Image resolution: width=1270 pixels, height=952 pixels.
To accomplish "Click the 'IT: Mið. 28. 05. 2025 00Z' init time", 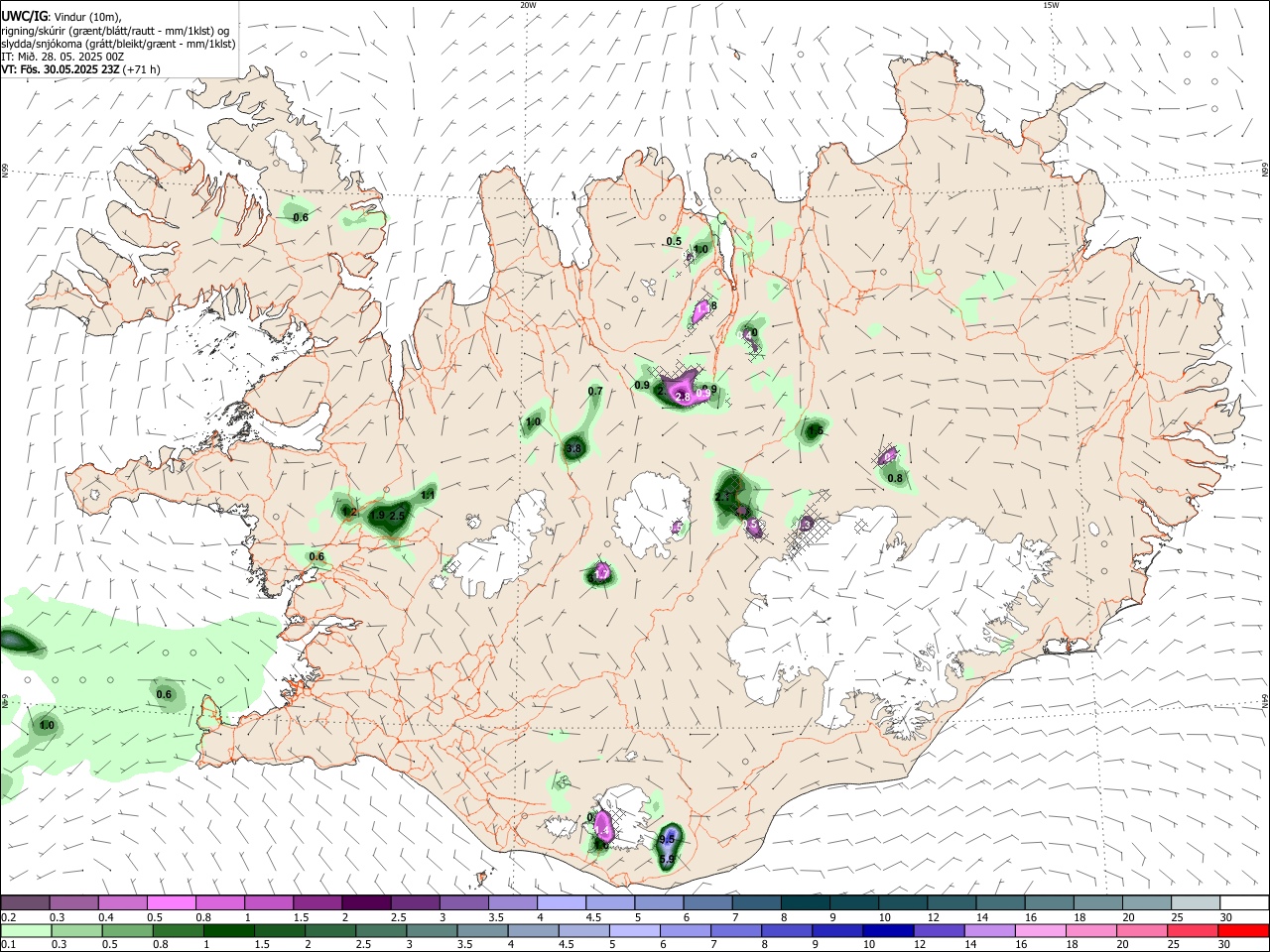I will click(63, 57).
